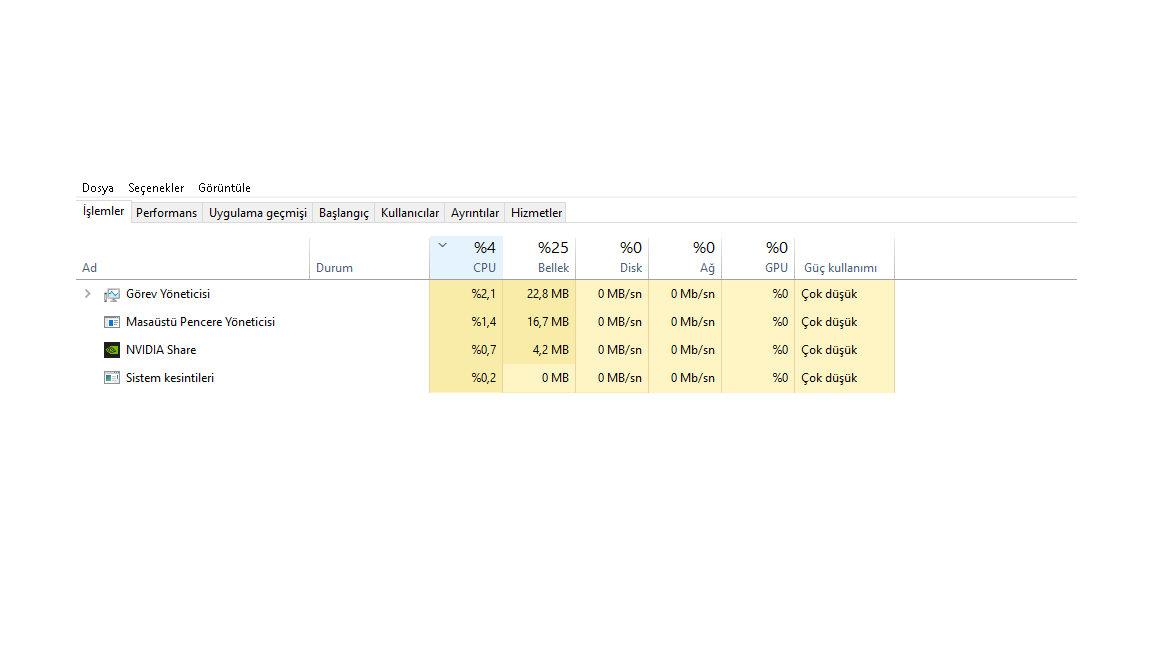Select the Ayrıntılar tab

coord(475,213)
